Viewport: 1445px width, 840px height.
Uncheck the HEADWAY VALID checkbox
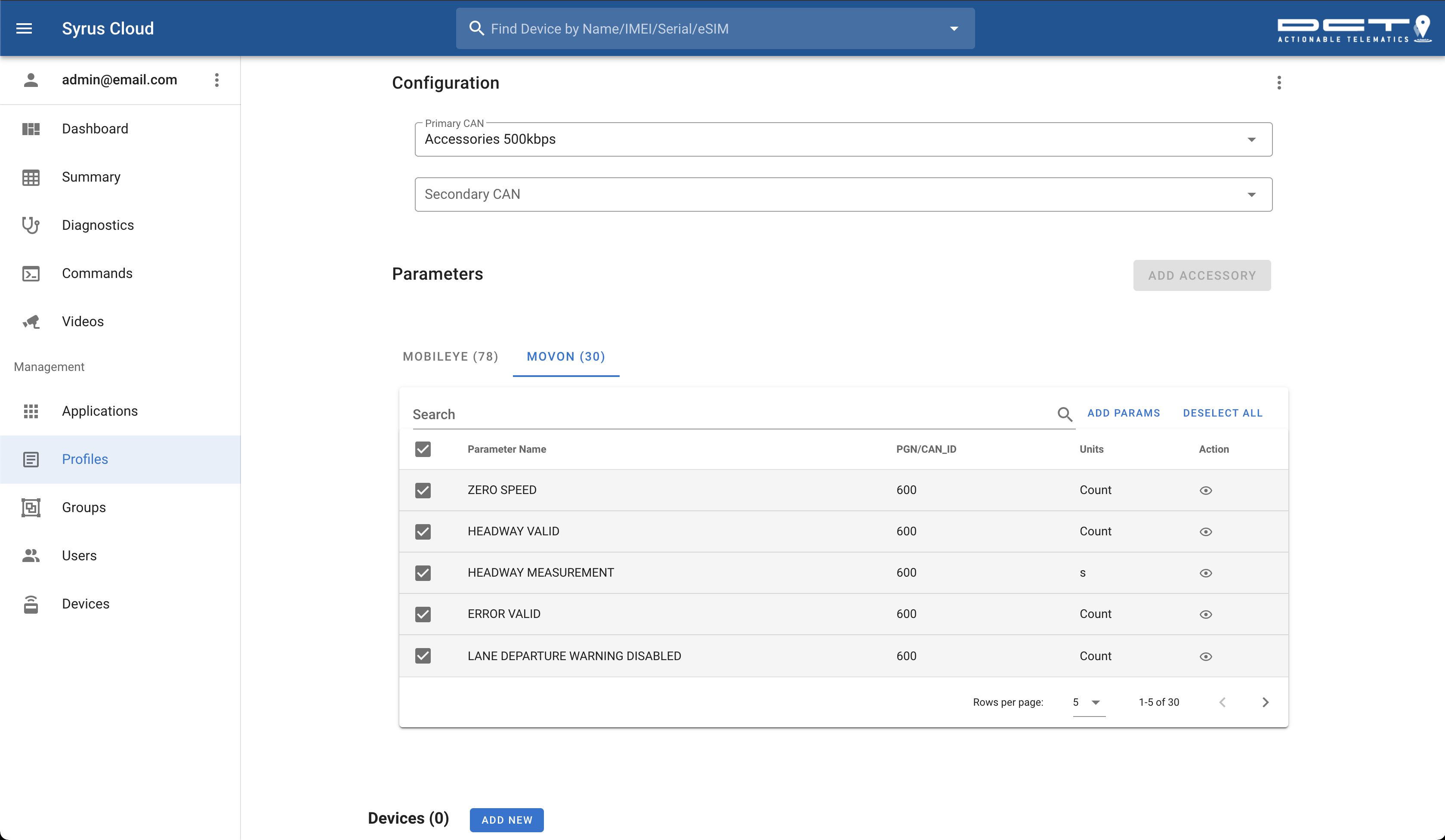tap(423, 531)
